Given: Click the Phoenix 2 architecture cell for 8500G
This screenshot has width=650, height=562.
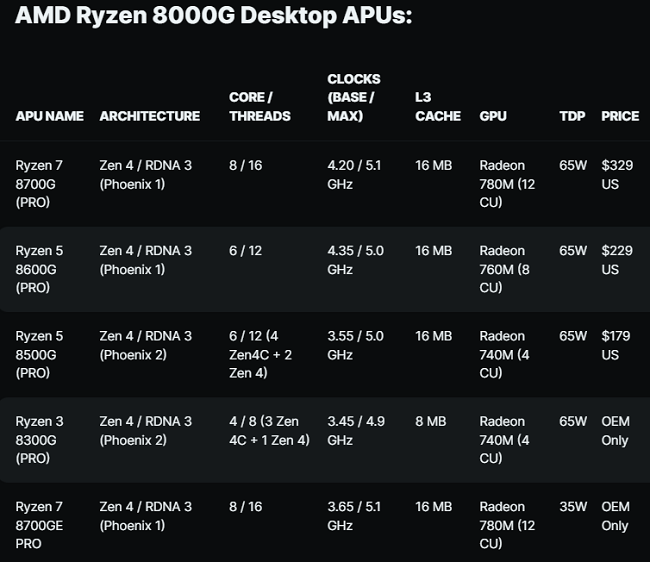Looking at the screenshot, I should (x=146, y=345).
